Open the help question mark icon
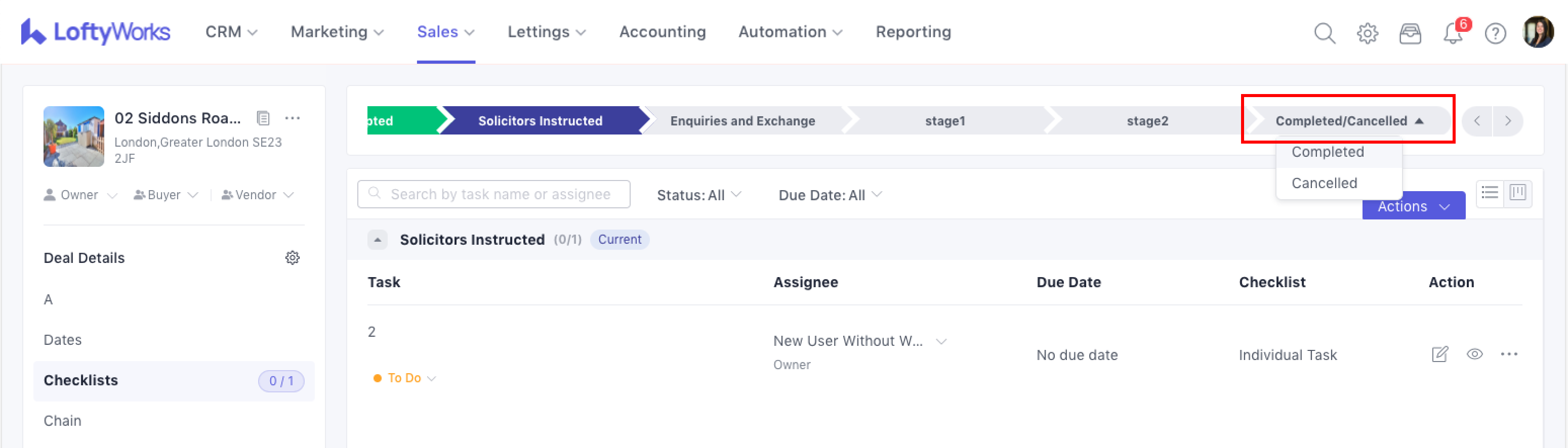Image resolution: width=1568 pixels, height=448 pixels. click(1495, 33)
